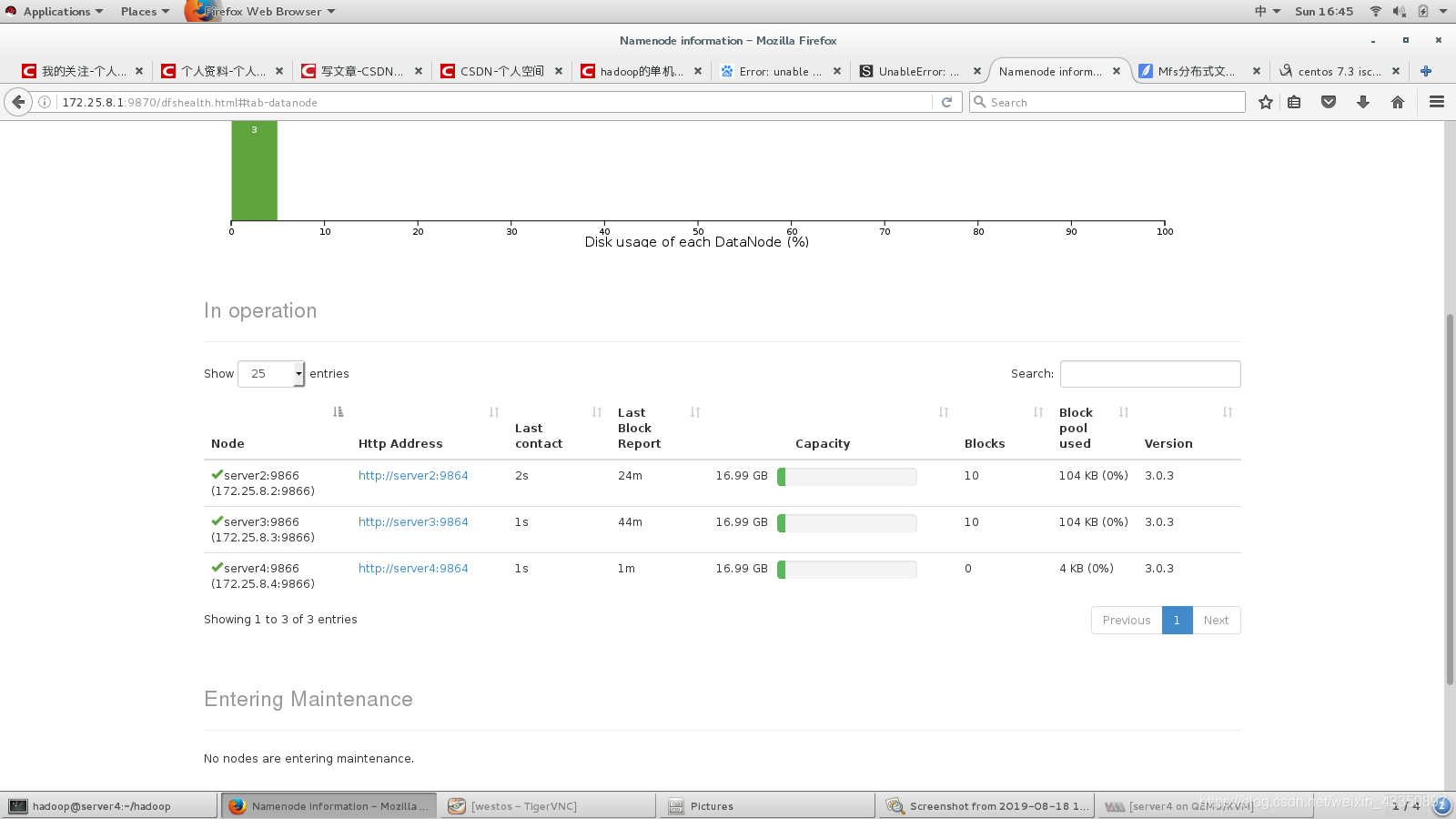Screen dimensions: 1456x819
Task: Click the server4 capacity usage bar
Action: click(846, 570)
